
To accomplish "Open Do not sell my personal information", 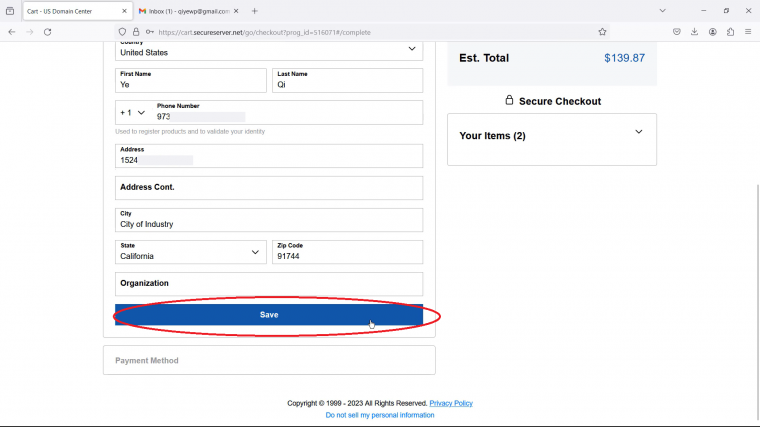I will click(x=380, y=415).
